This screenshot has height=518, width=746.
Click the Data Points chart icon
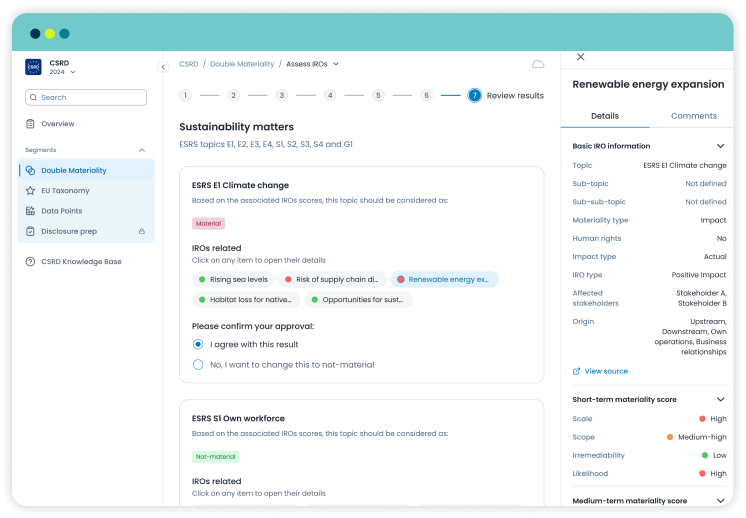[x=30, y=211]
